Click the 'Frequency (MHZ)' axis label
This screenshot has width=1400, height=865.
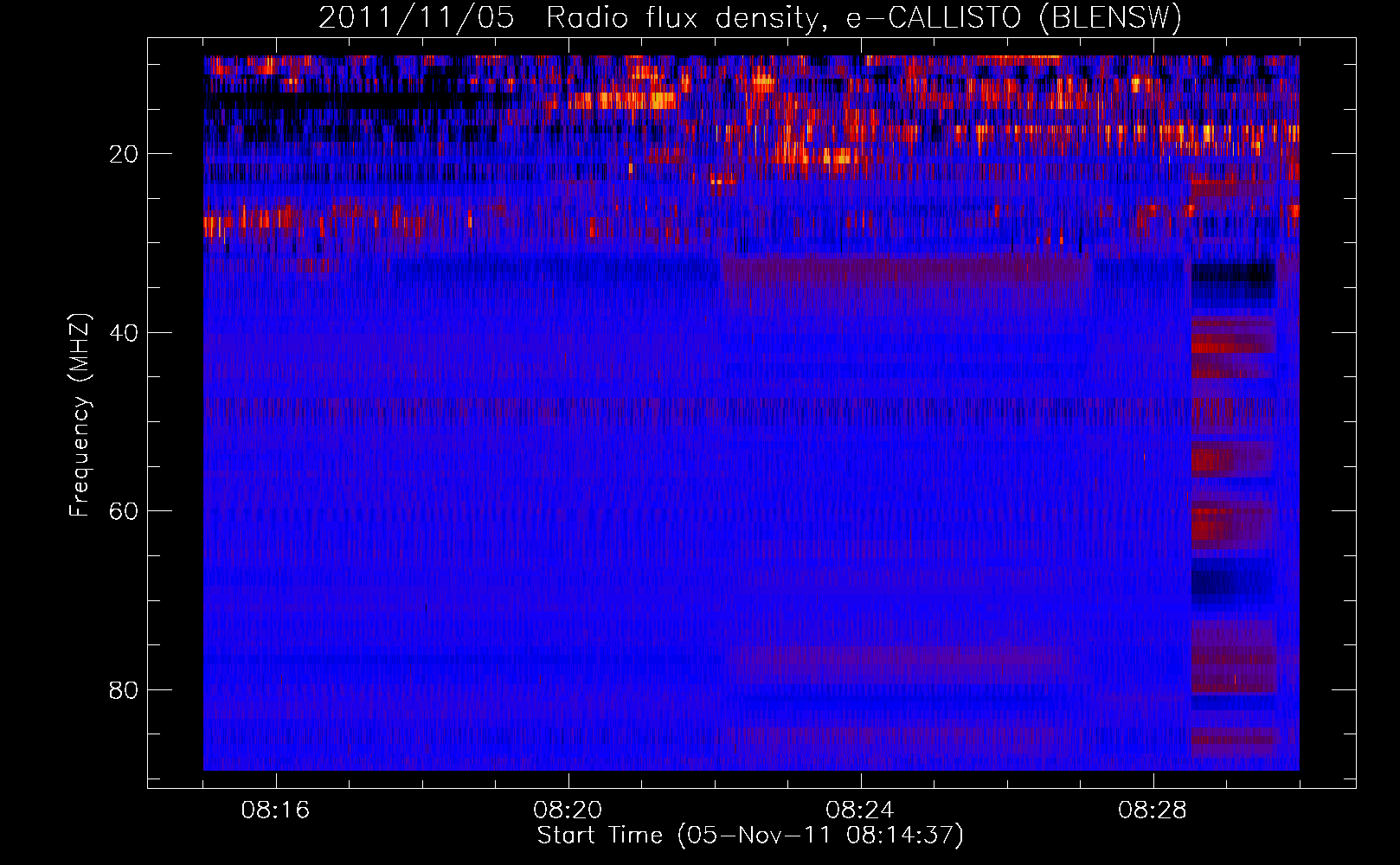click(x=80, y=415)
